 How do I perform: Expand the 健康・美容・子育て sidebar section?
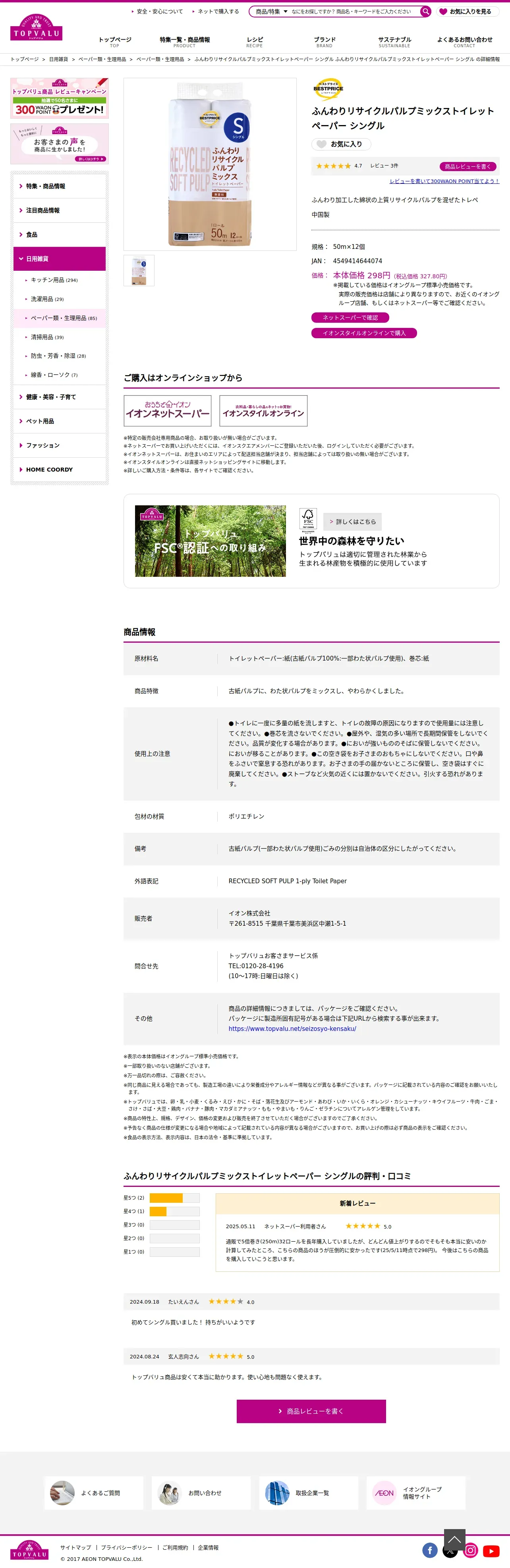click(x=60, y=397)
